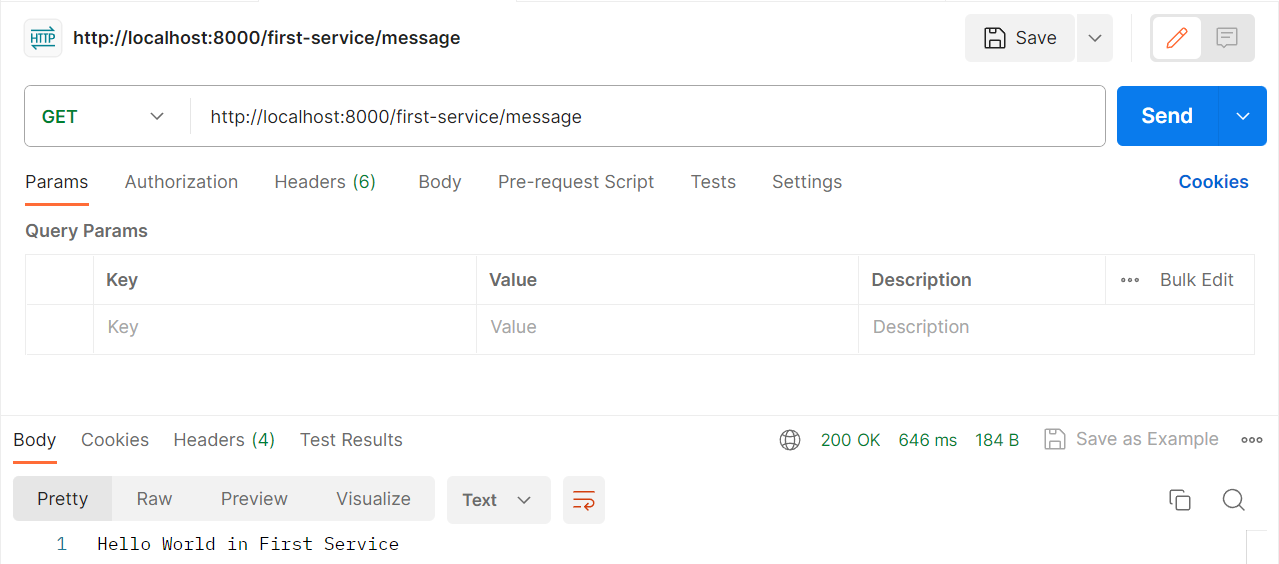This screenshot has width=1279, height=564.
Task: Switch to the Visualize view mode
Action: coord(373,499)
